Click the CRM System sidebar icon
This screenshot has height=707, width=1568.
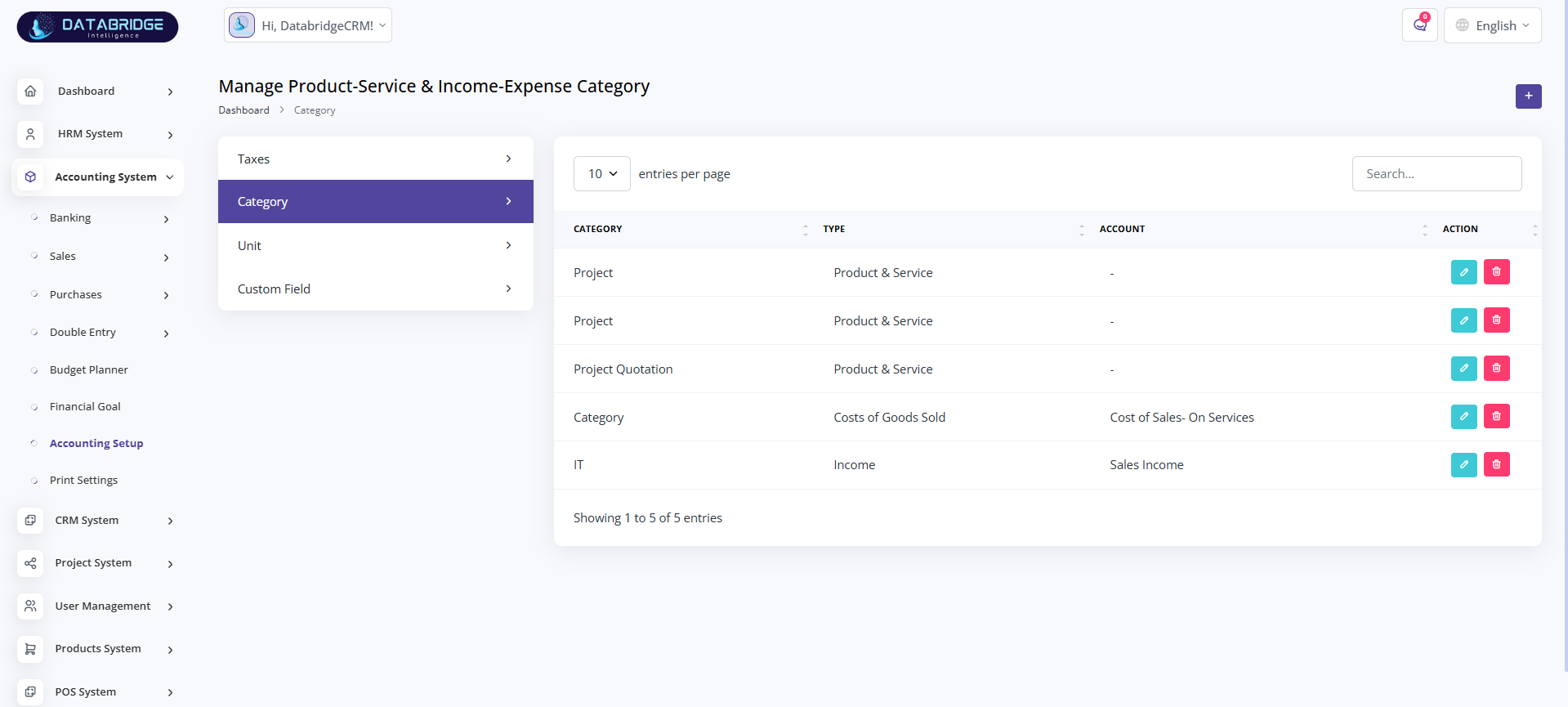click(x=30, y=520)
